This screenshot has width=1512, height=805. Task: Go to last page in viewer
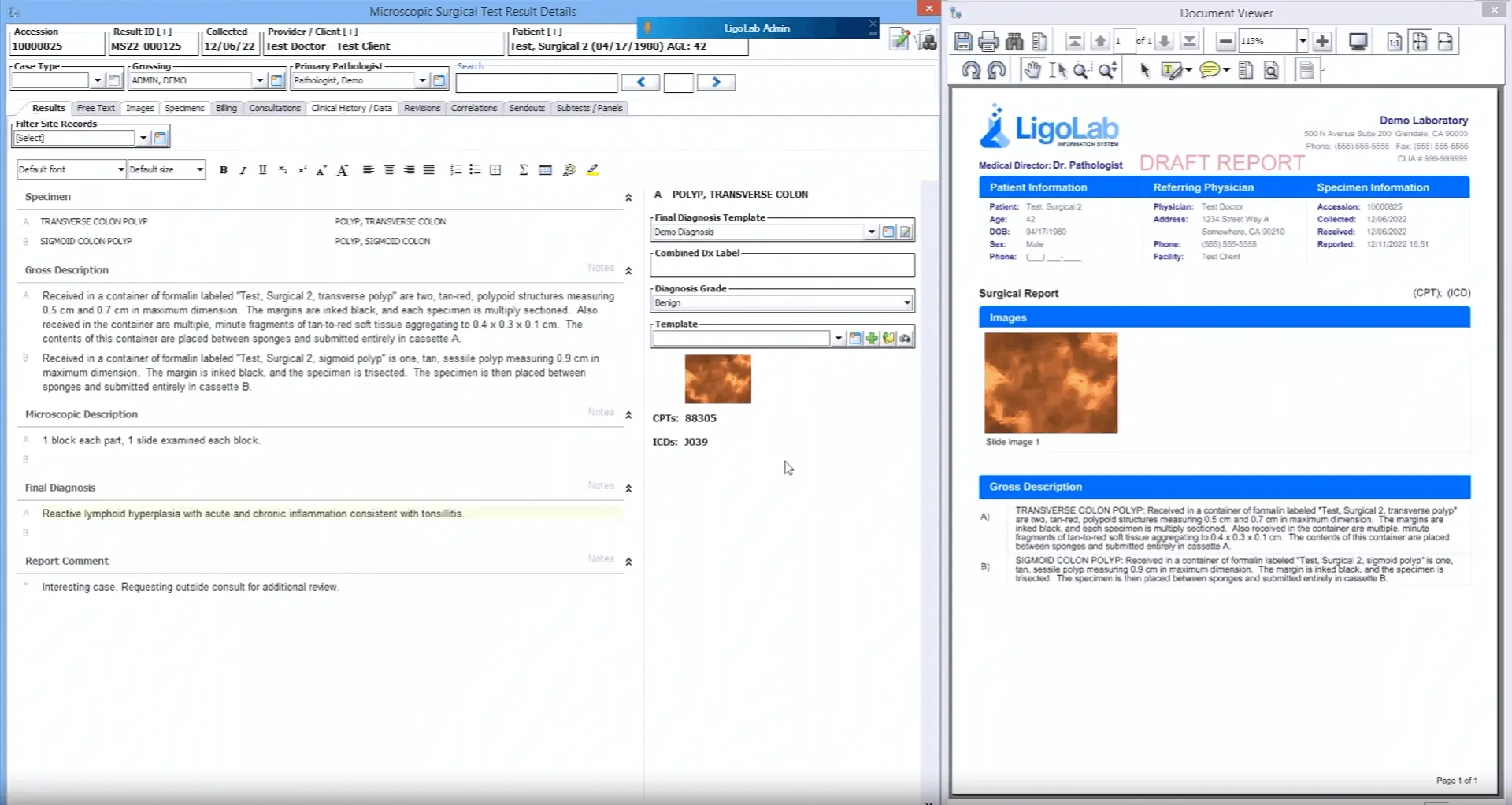(x=1190, y=42)
